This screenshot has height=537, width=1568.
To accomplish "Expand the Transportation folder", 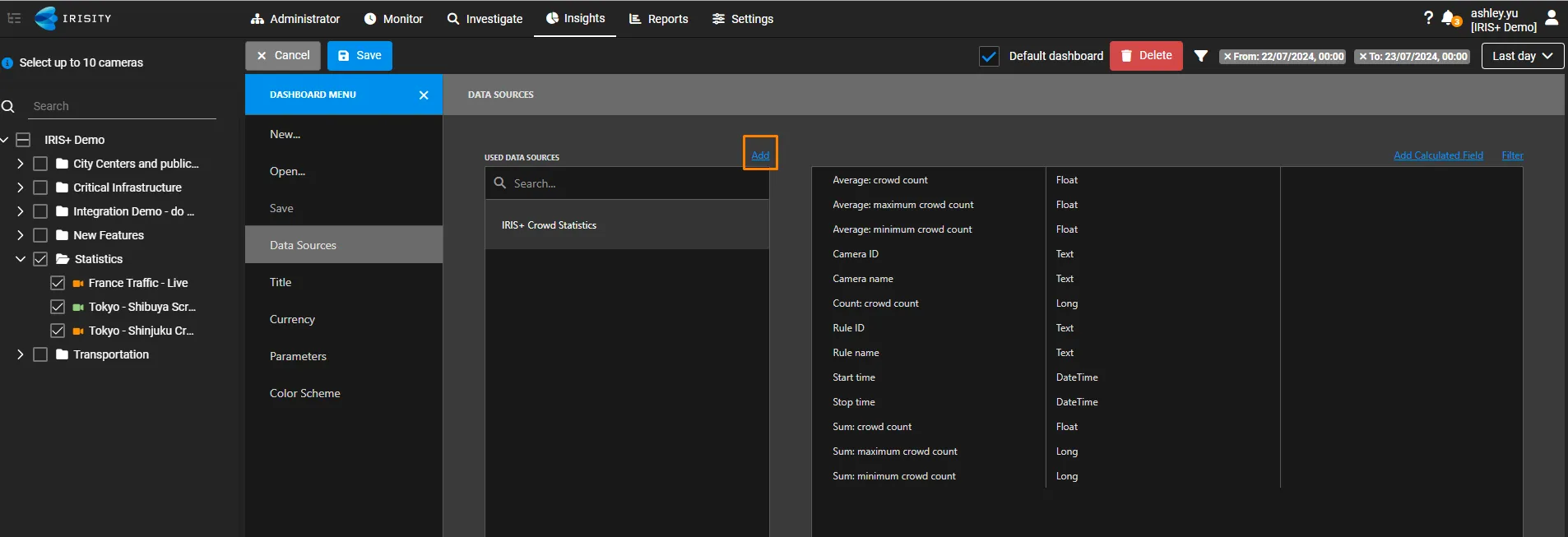I will coord(21,354).
